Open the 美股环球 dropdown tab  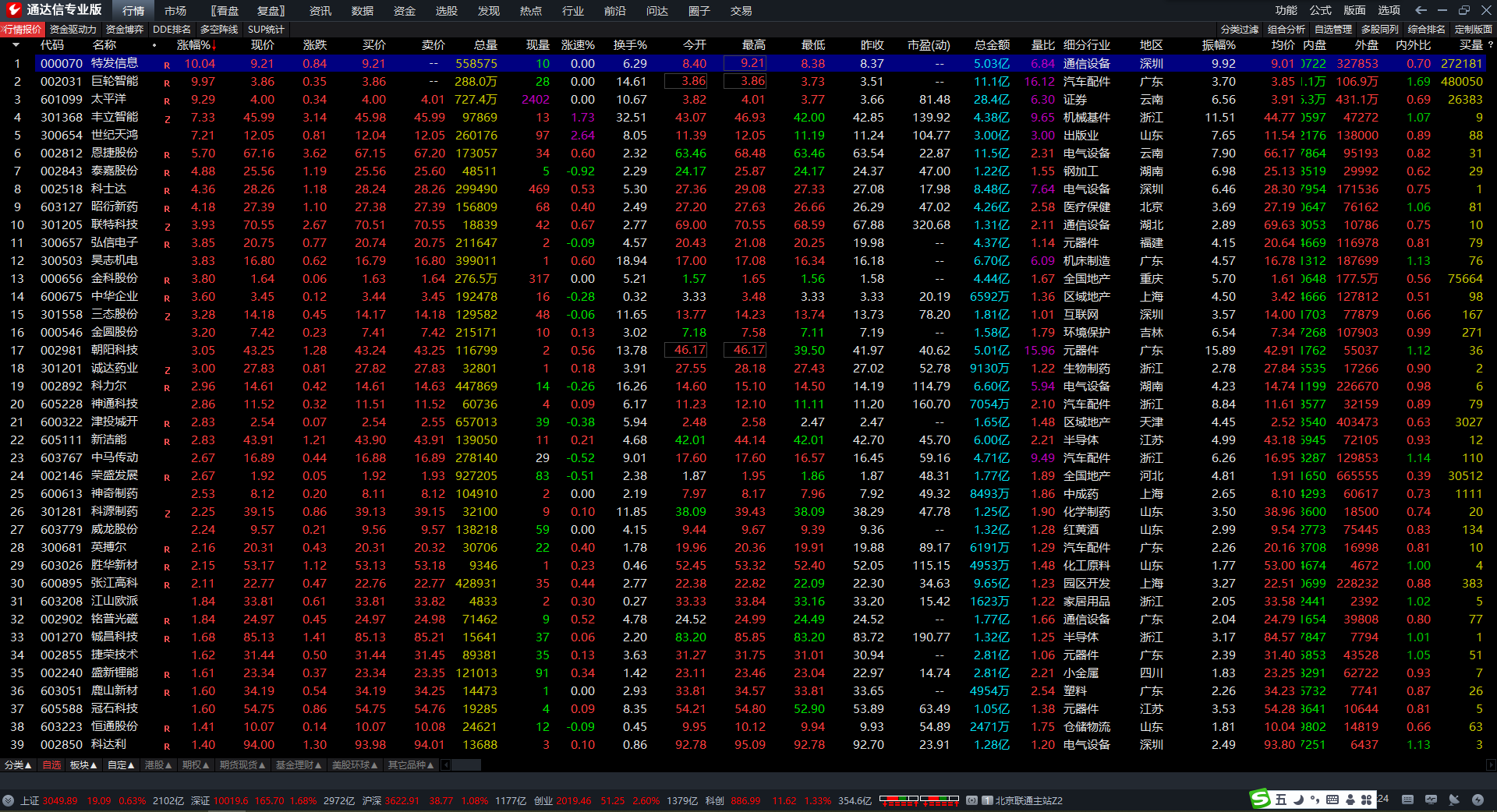(355, 765)
